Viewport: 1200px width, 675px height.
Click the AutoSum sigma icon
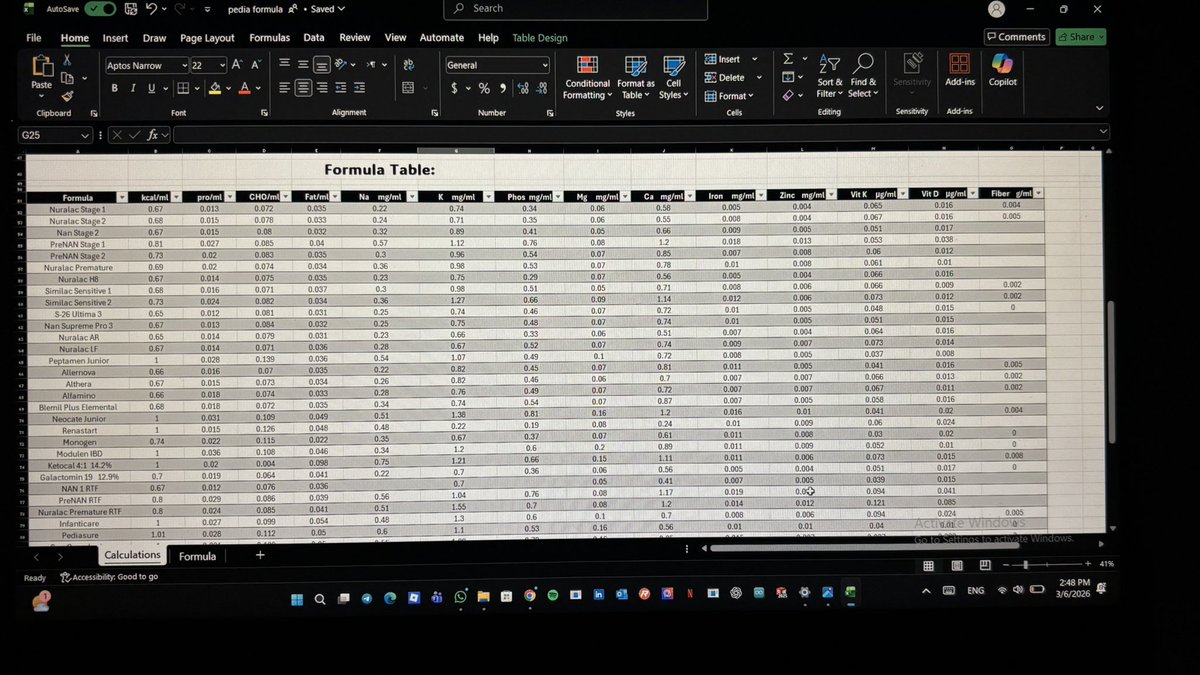click(788, 59)
